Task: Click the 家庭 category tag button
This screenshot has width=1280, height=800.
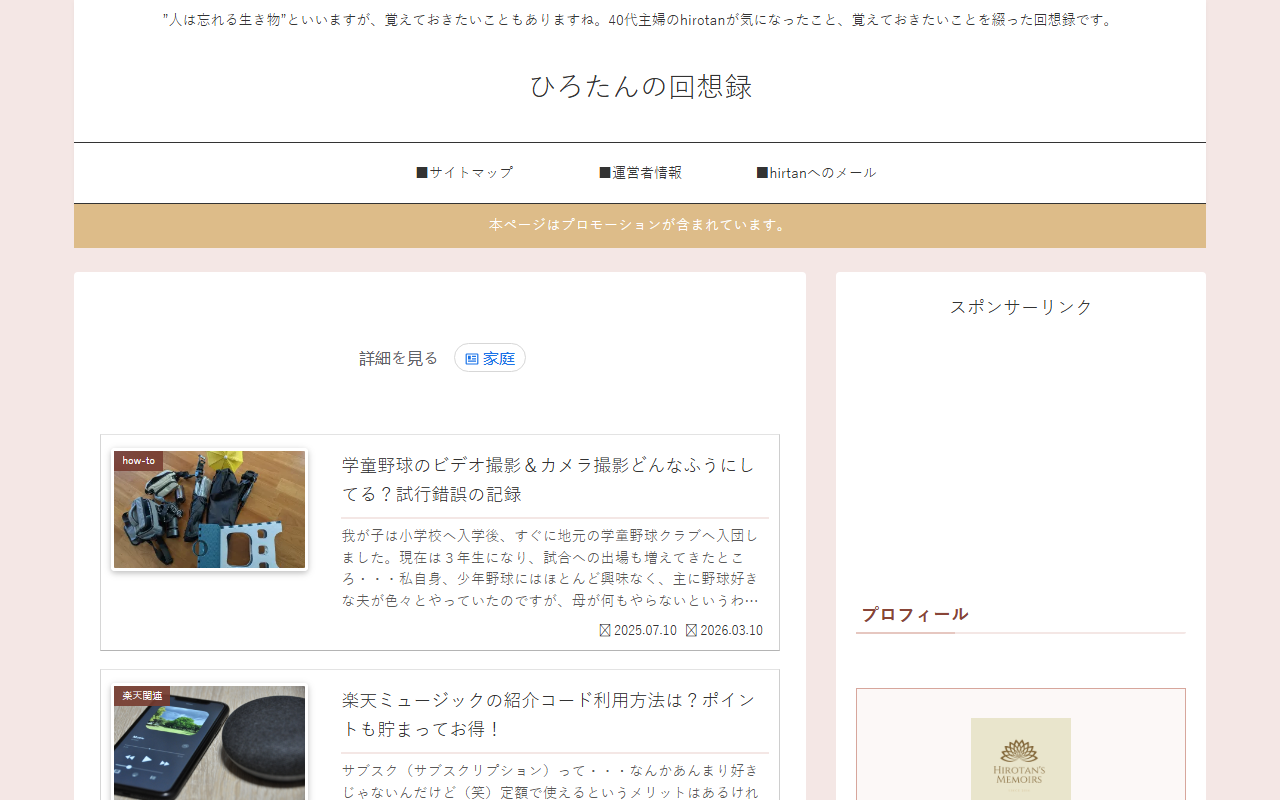Action: pos(490,358)
